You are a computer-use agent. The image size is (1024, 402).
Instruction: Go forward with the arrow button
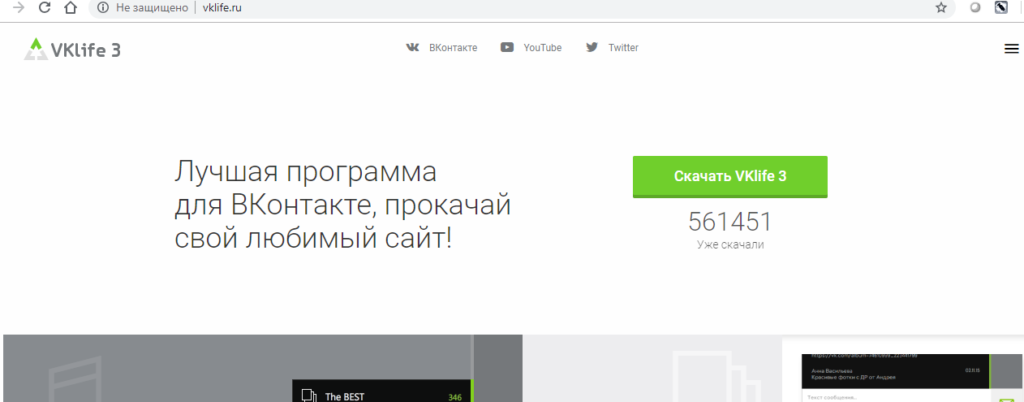point(19,8)
